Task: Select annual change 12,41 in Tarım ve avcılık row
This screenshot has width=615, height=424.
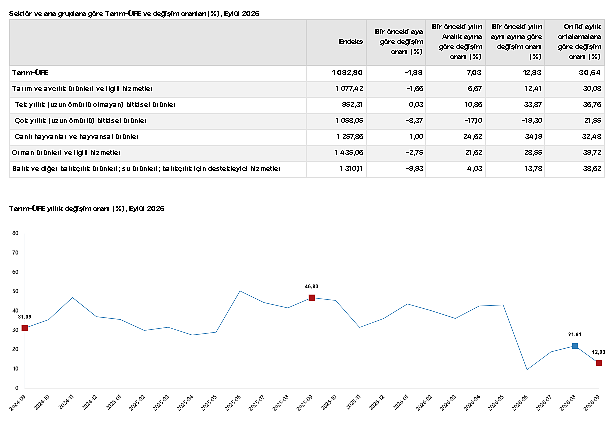Action: coord(533,89)
